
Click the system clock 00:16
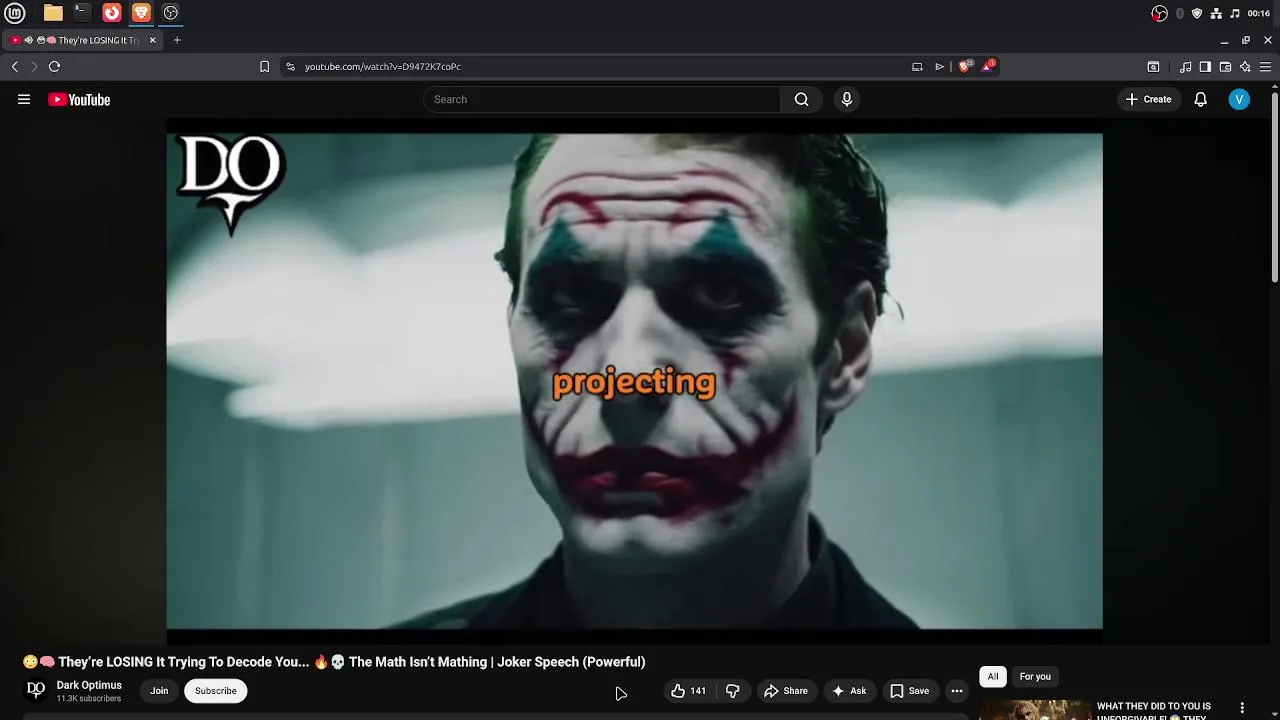[1259, 13]
